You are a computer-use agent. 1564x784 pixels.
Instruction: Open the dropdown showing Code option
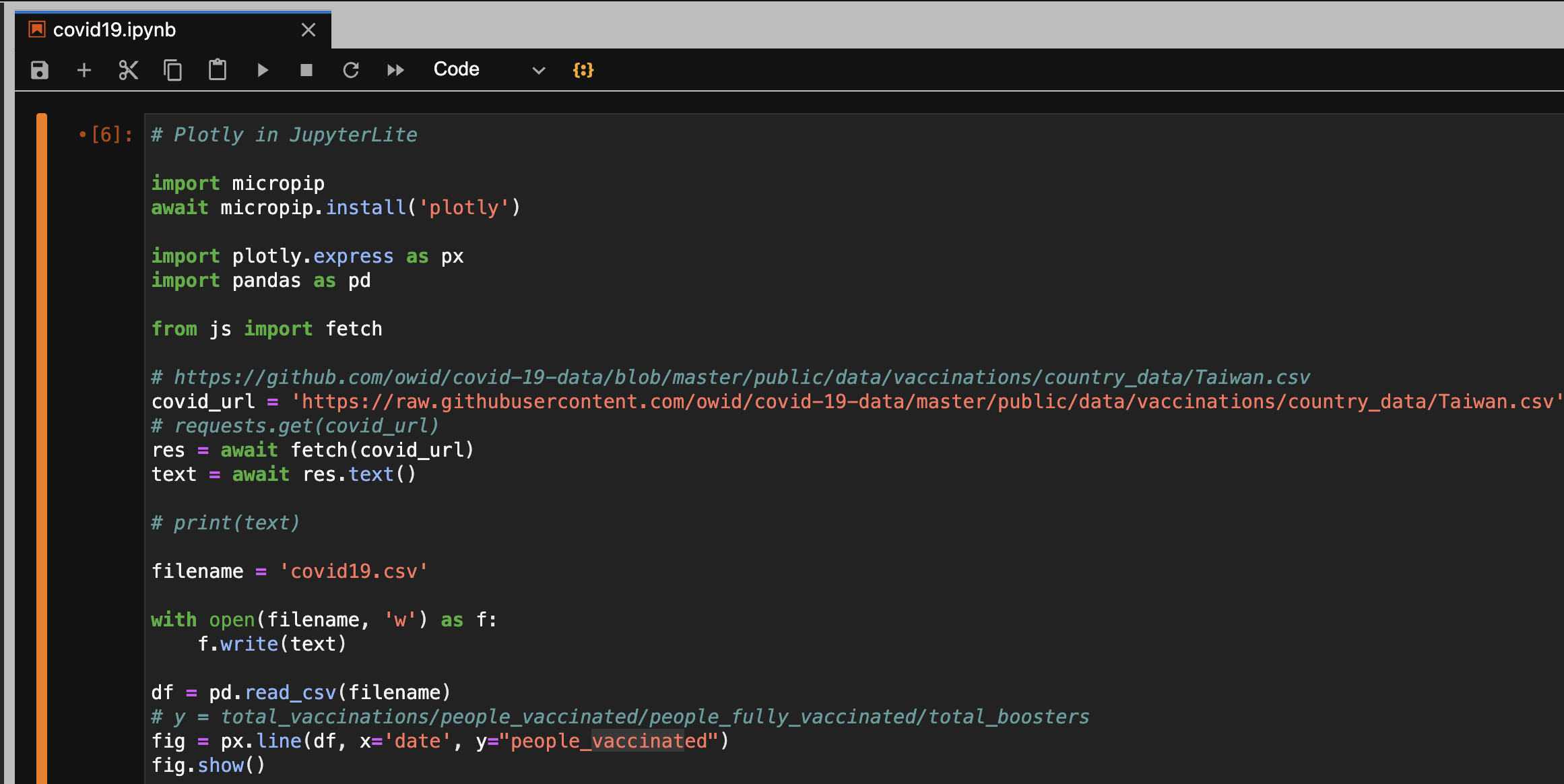coord(537,69)
